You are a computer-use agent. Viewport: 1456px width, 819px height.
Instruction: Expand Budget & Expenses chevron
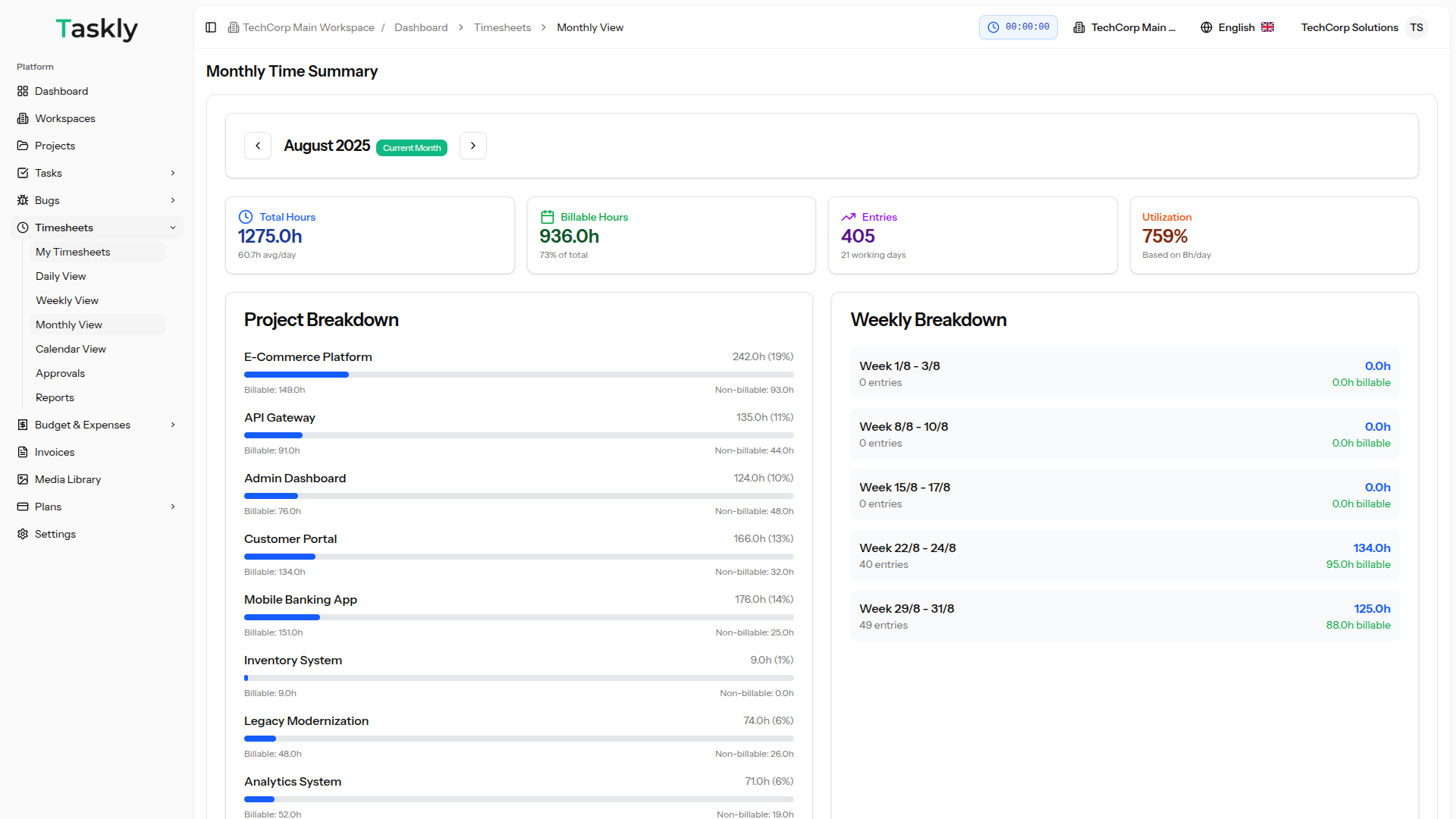173,425
